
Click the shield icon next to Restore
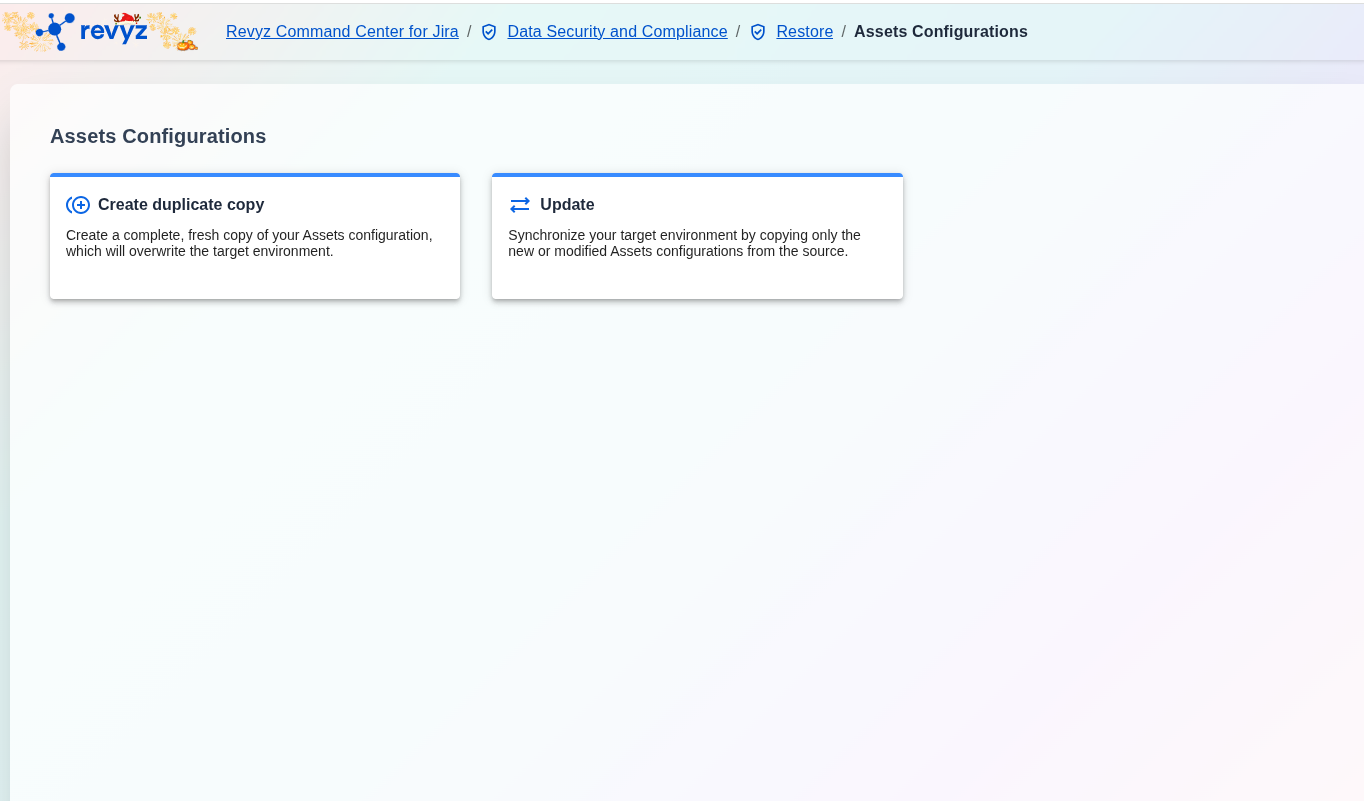point(758,32)
